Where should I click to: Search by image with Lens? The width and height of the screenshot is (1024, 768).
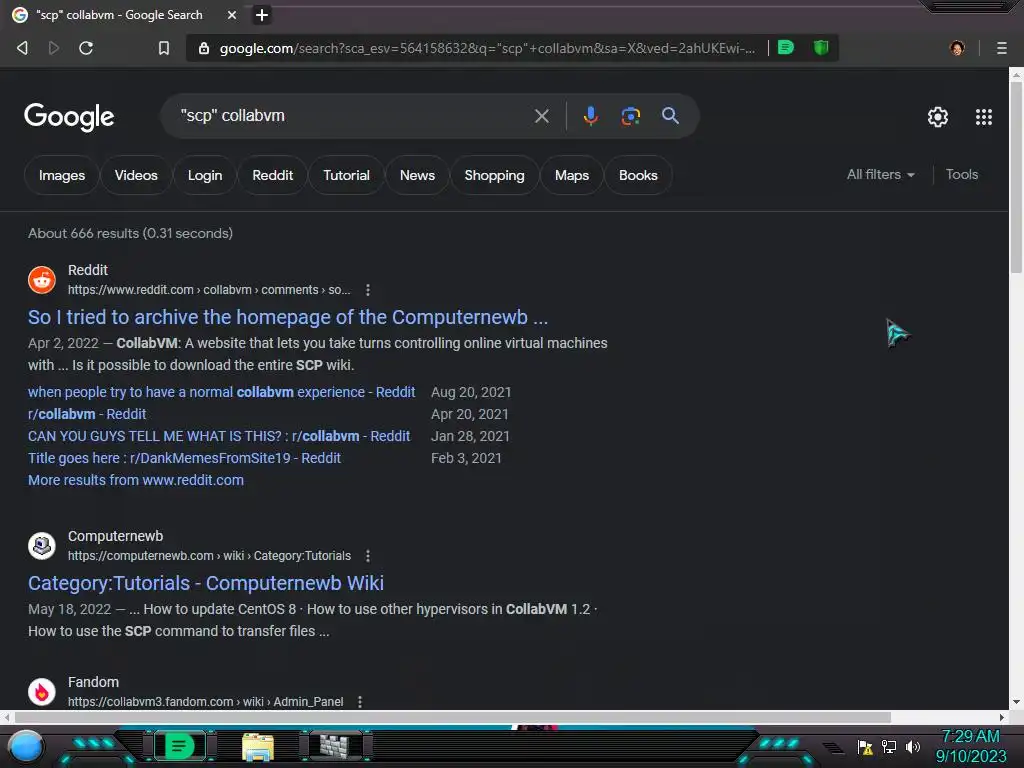coord(630,116)
